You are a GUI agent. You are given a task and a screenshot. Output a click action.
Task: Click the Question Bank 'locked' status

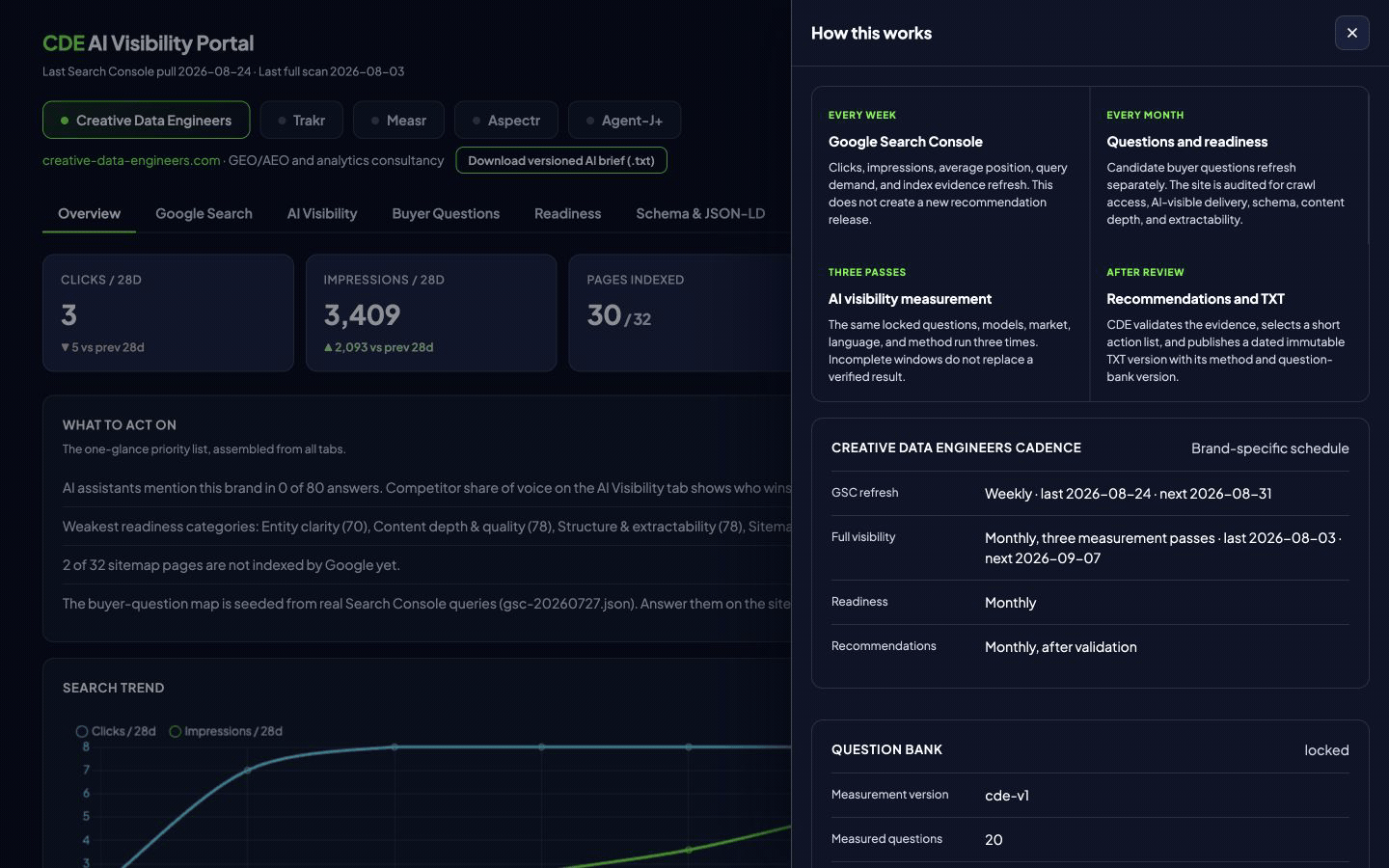point(1326,750)
